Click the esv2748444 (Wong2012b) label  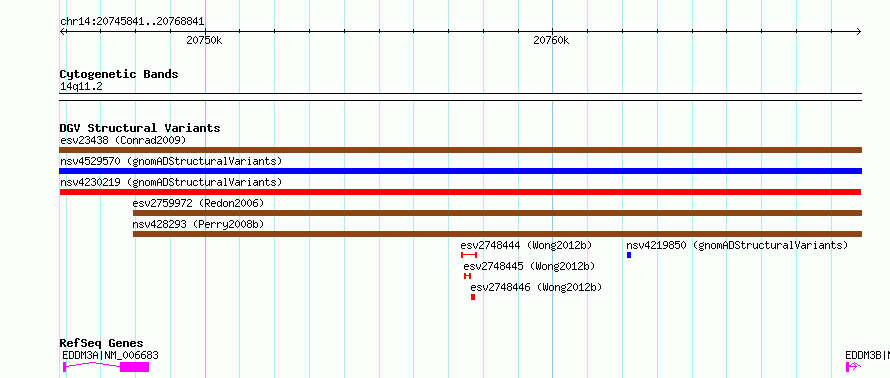(526, 245)
